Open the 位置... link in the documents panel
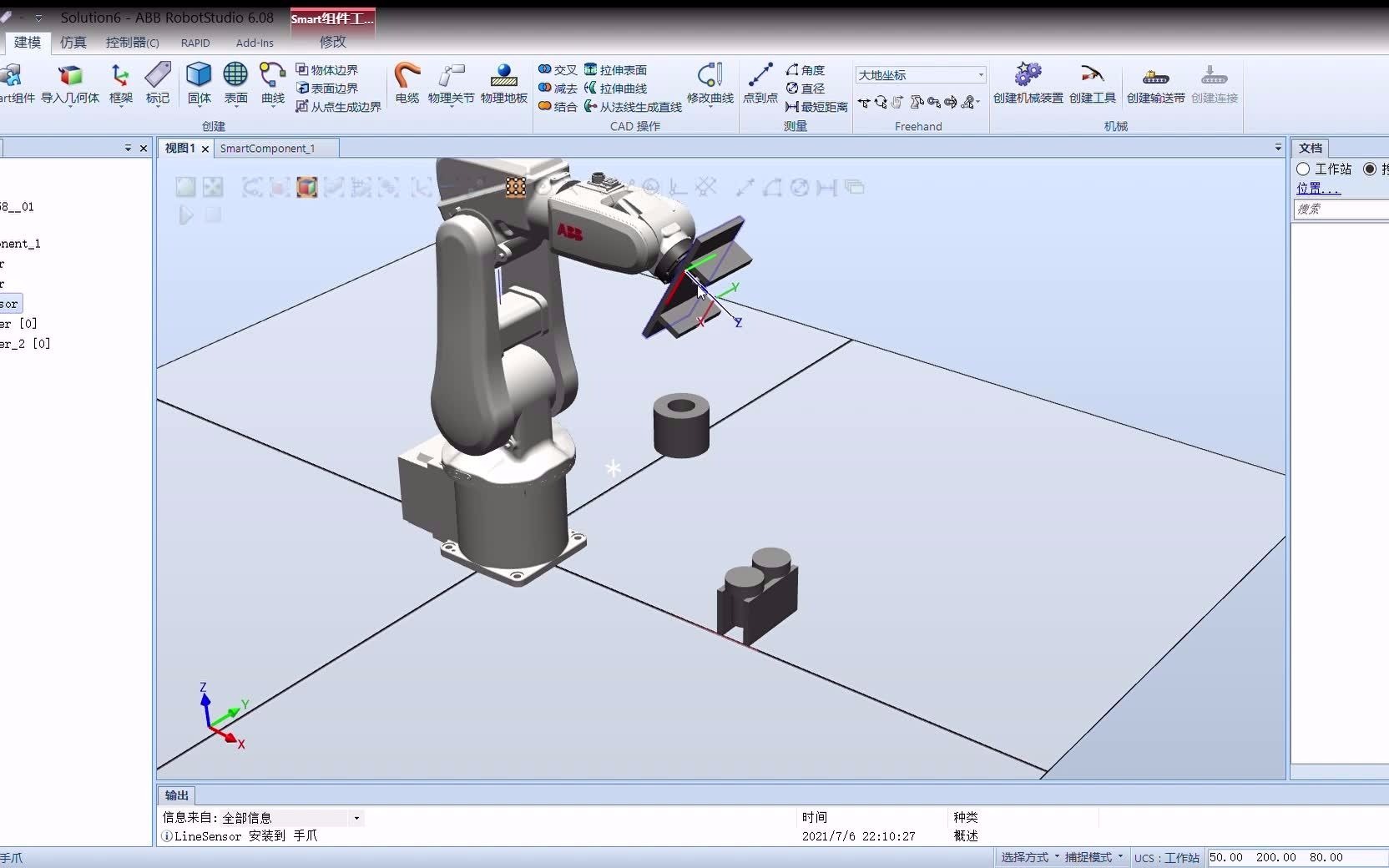This screenshot has height=868, width=1389. (x=1318, y=189)
